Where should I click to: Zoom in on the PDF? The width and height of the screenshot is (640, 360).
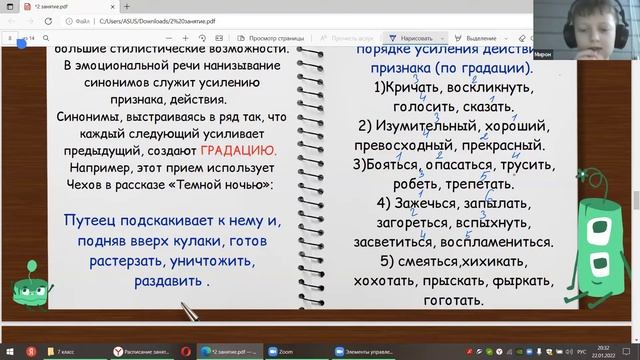click(x=185, y=38)
